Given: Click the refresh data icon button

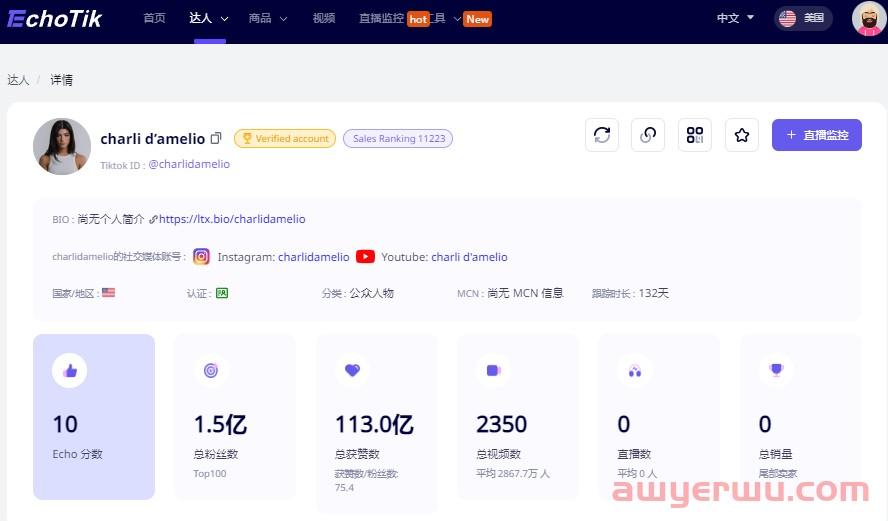Looking at the screenshot, I should 602,135.
